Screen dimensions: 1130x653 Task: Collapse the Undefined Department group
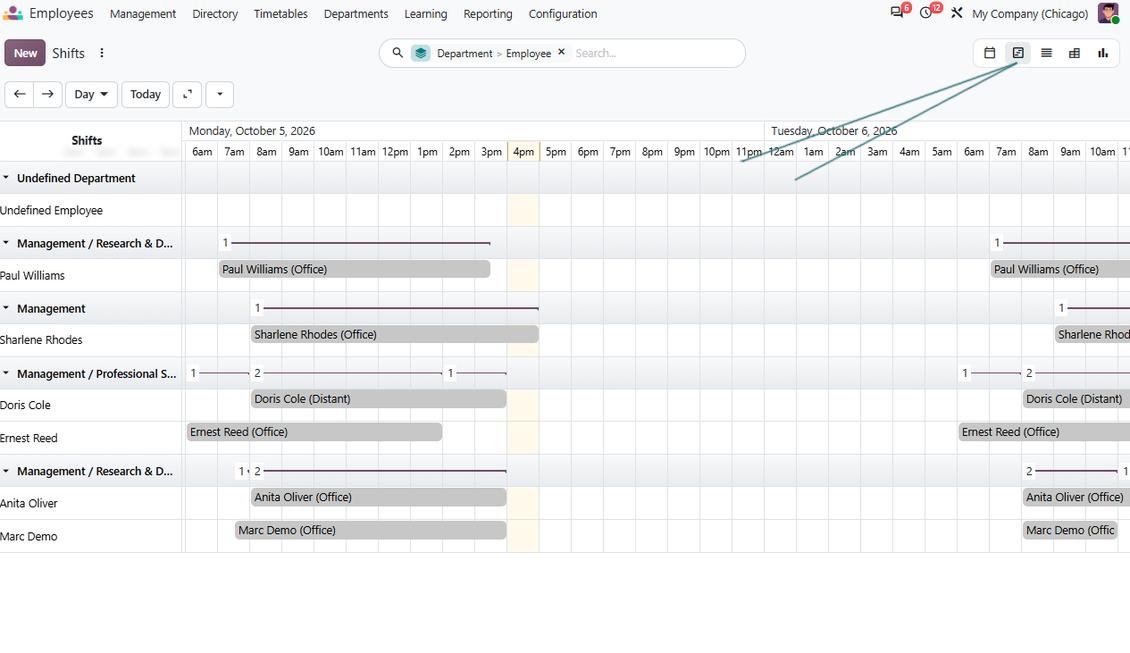pos(6,177)
